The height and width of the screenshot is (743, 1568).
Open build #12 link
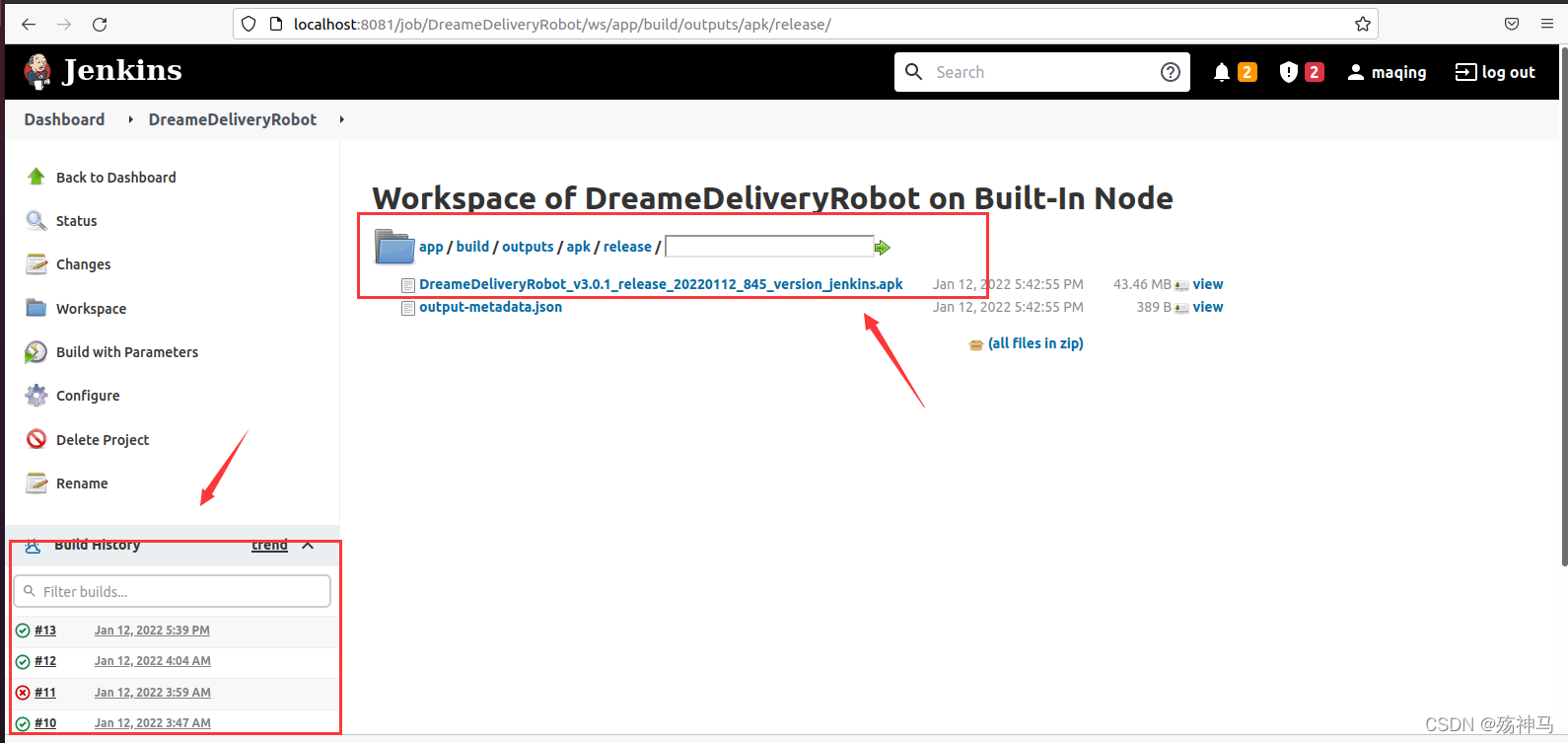45,661
